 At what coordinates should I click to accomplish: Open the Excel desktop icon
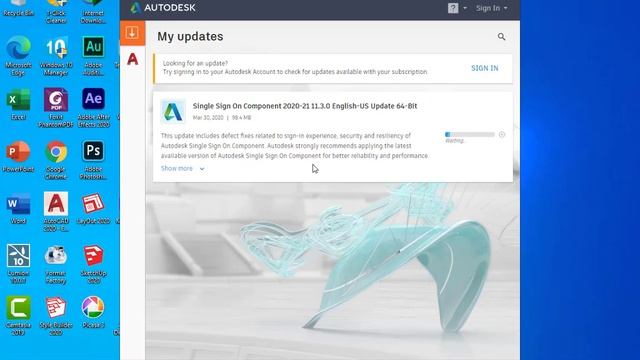pyautogui.click(x=18, y=104)
